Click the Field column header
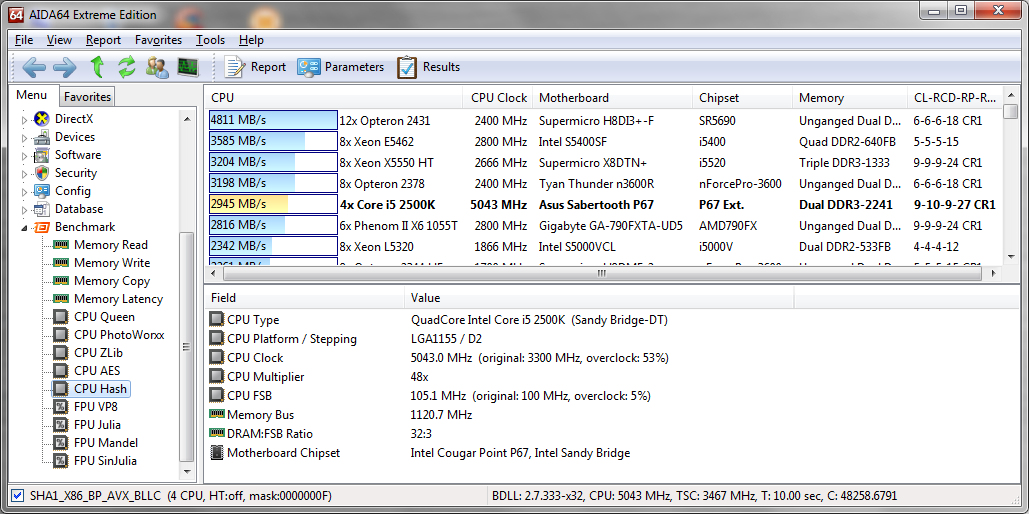This screenshot has width=1029, height=514. 304,298
